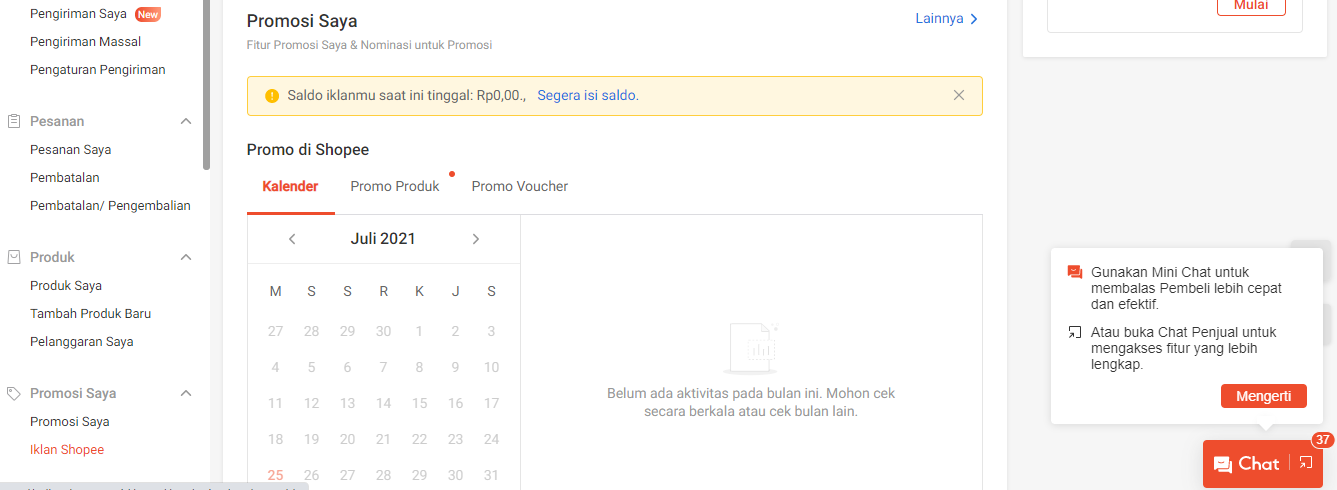Screen dimensions: 1337x490
Task: Open Promosi Saya sub-item in sidebar
Action: pos(70,422)
